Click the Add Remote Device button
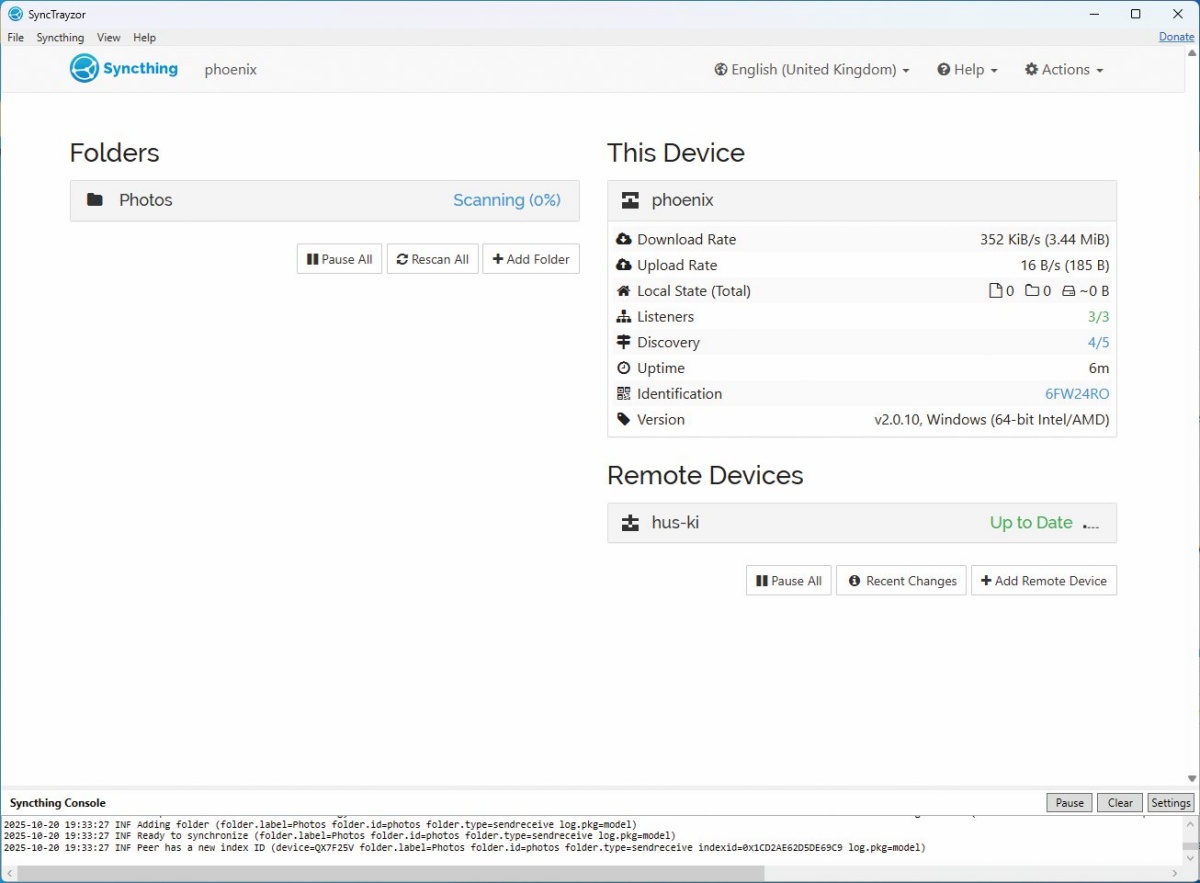This screenshot has width=1200, height=883. pos(1044,581)
